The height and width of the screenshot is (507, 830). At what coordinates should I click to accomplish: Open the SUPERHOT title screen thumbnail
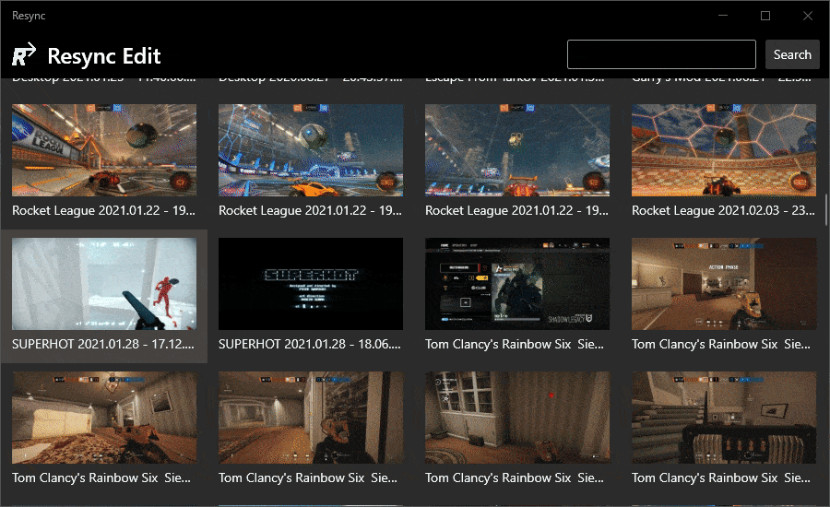tap(311, 284)
